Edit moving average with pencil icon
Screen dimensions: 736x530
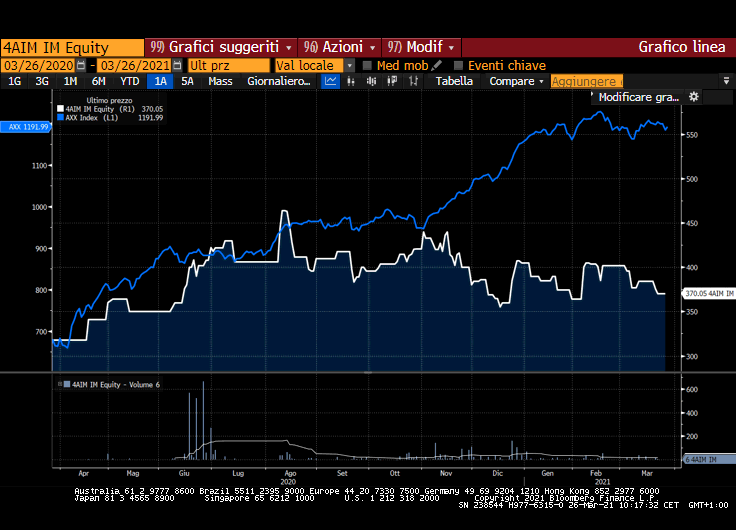pyautogui.click(x=436, y=65)
